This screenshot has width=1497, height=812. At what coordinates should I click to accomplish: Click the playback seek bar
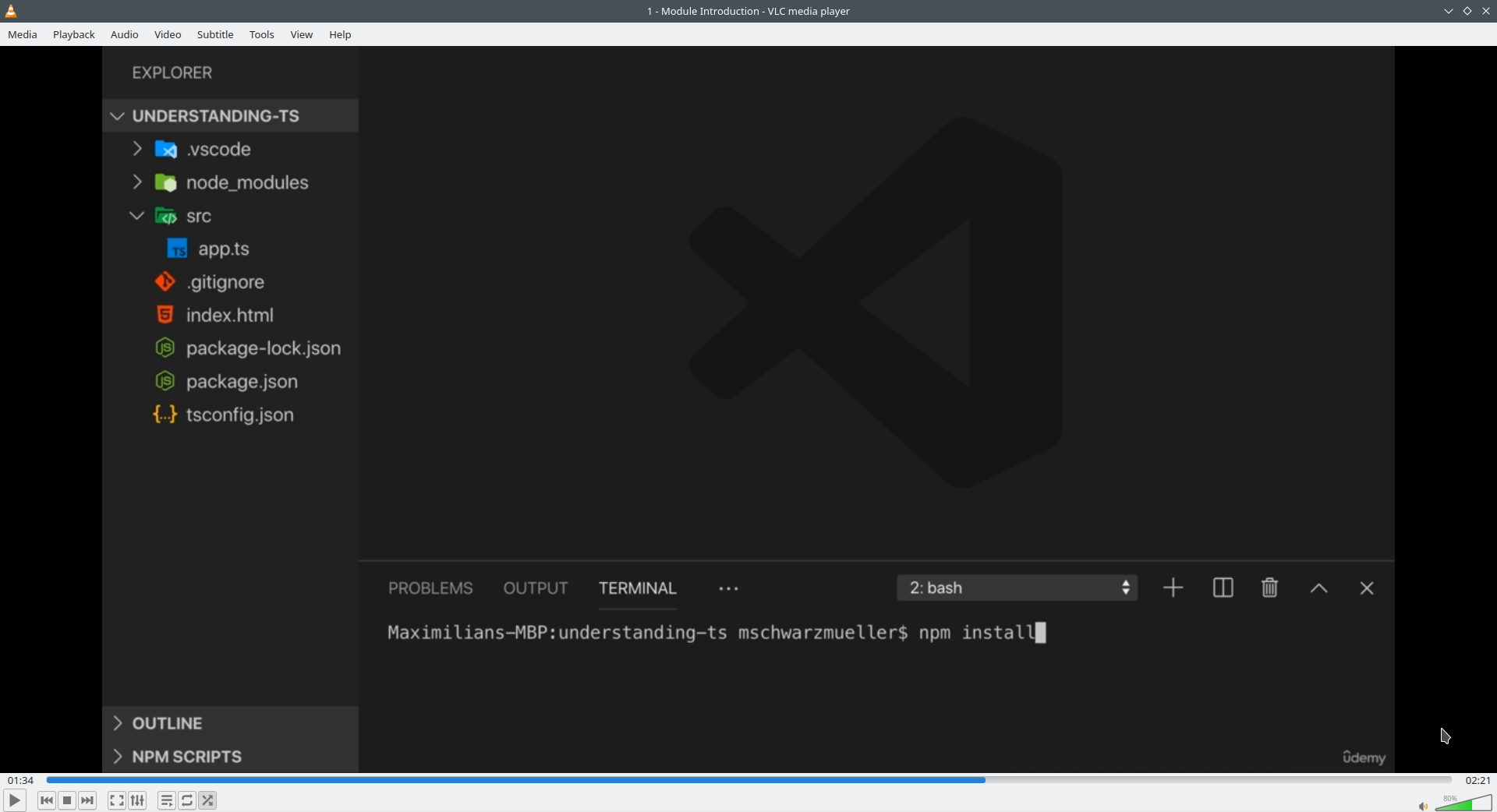tap(748, 779)
